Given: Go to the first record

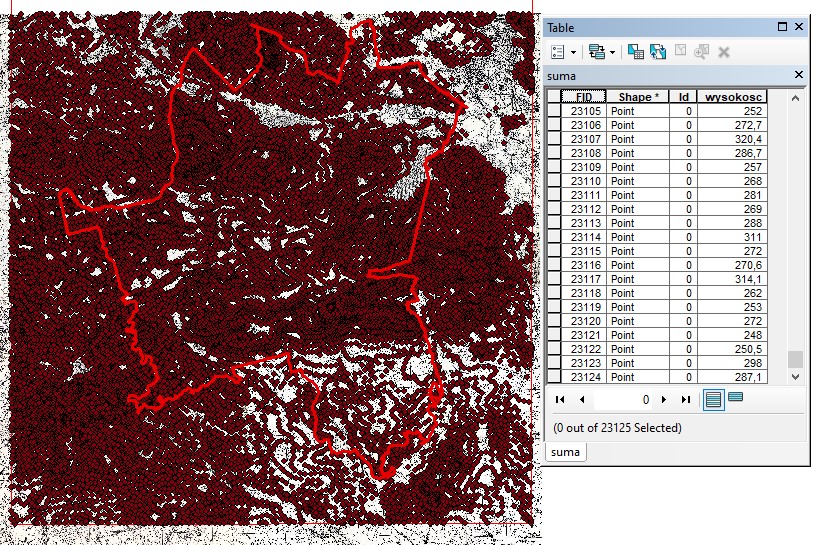Looking at the screenshot, I should [559, 399].
